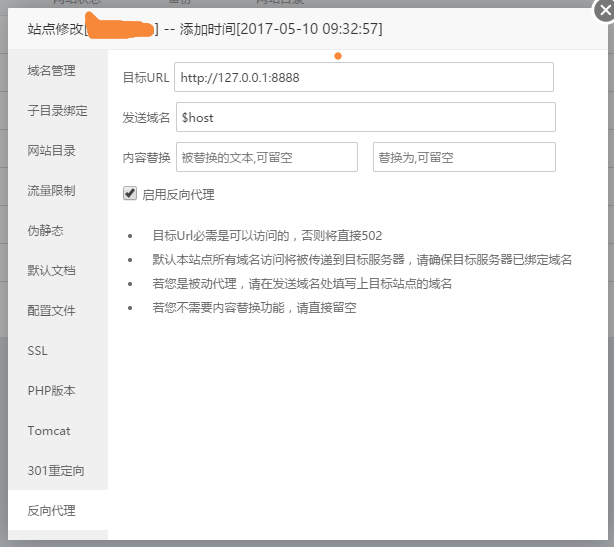Open the 配置文件 tab

(x=52, y=311)
